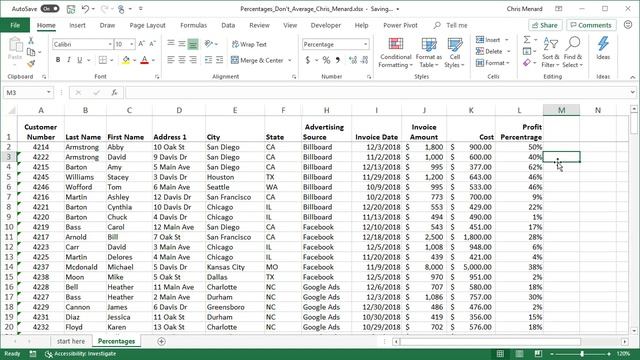This screenshot has height=360, width=640.
Task: Open Format as Table gallery
Action: click(x=429, y=52)
